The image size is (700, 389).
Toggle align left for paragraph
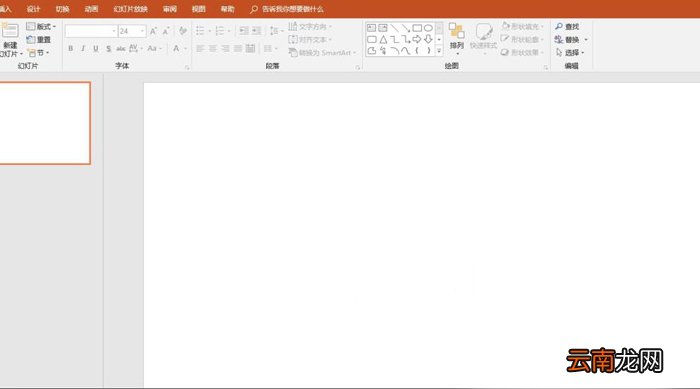tap(200, 48)
